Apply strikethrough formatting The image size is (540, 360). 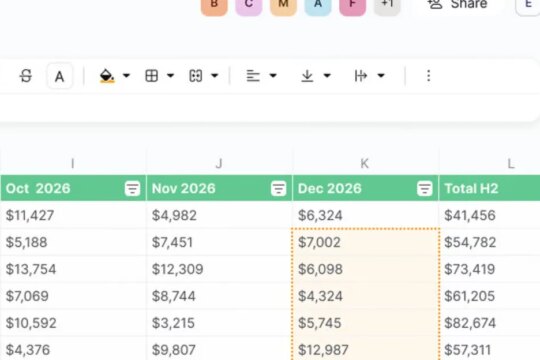[26, 75]
